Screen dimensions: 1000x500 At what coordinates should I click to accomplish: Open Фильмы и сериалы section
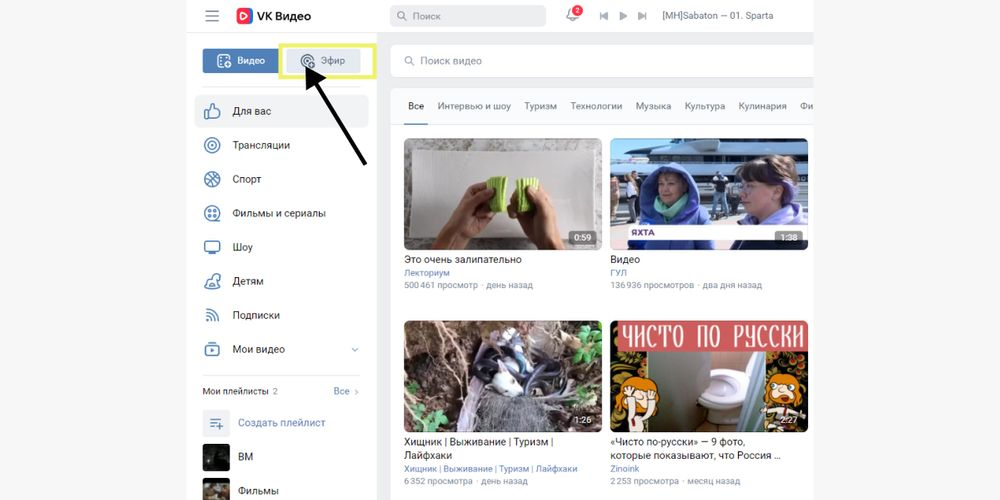[278, 213]
